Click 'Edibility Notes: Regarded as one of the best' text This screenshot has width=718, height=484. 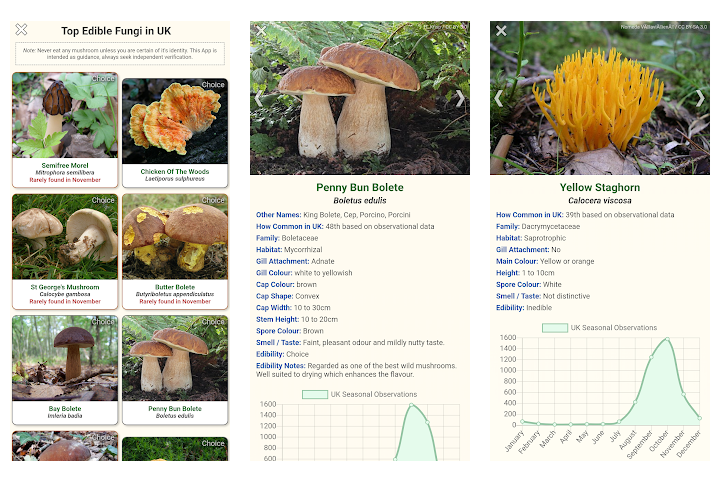click(356, 370)
